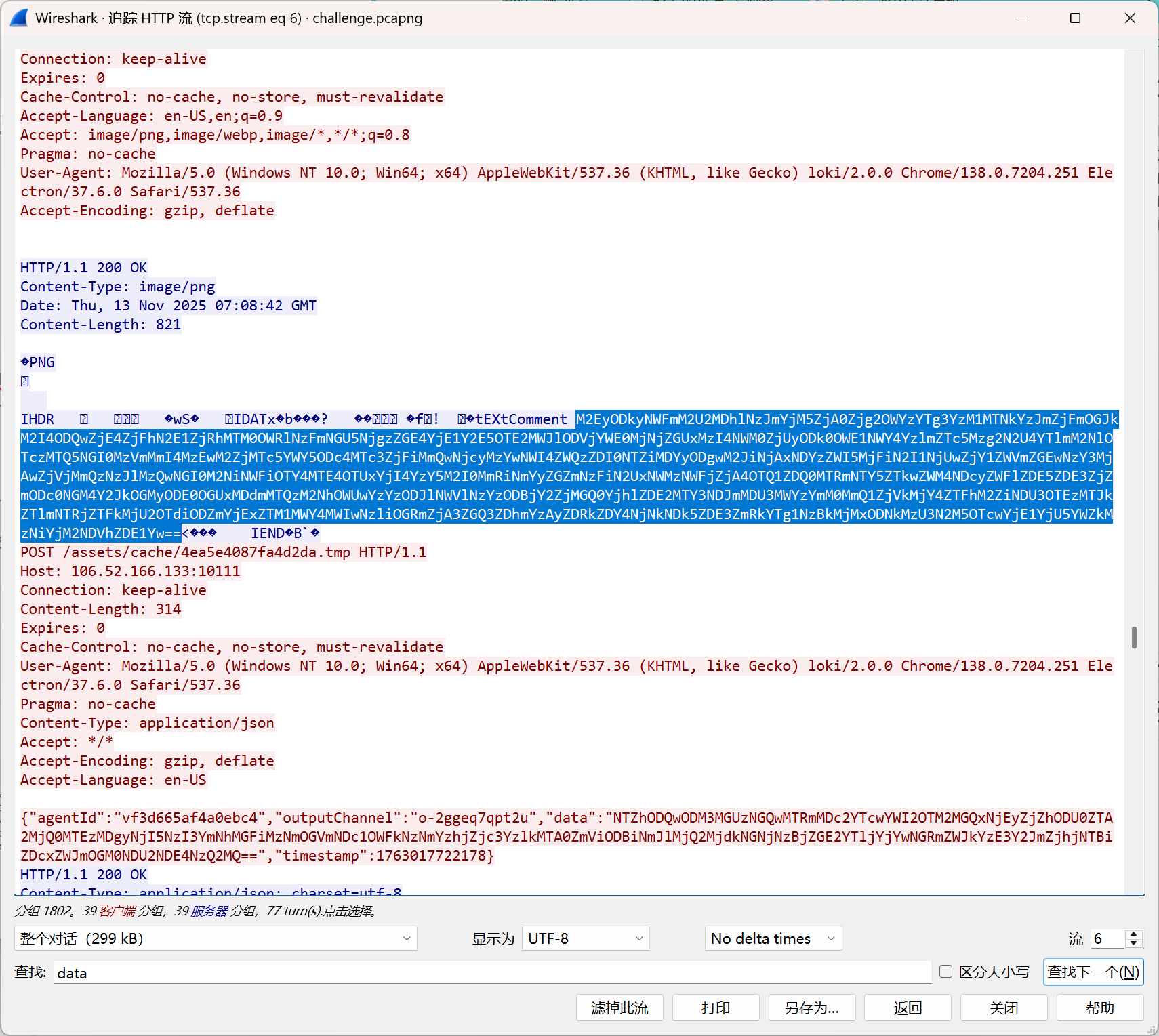Click the Date: Thu, 13 Nov 2025 line
Screen dimensions: 1159x1036
click(168, 306)
